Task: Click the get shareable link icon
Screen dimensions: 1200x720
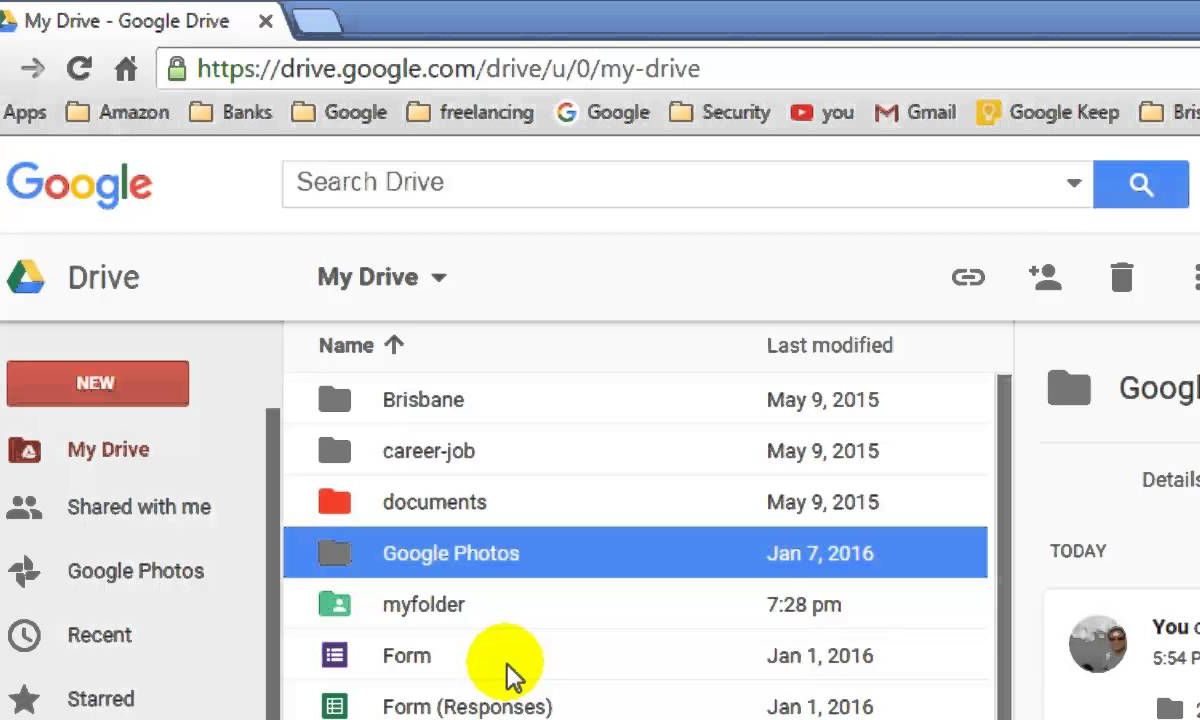Action: click(968, 277)
